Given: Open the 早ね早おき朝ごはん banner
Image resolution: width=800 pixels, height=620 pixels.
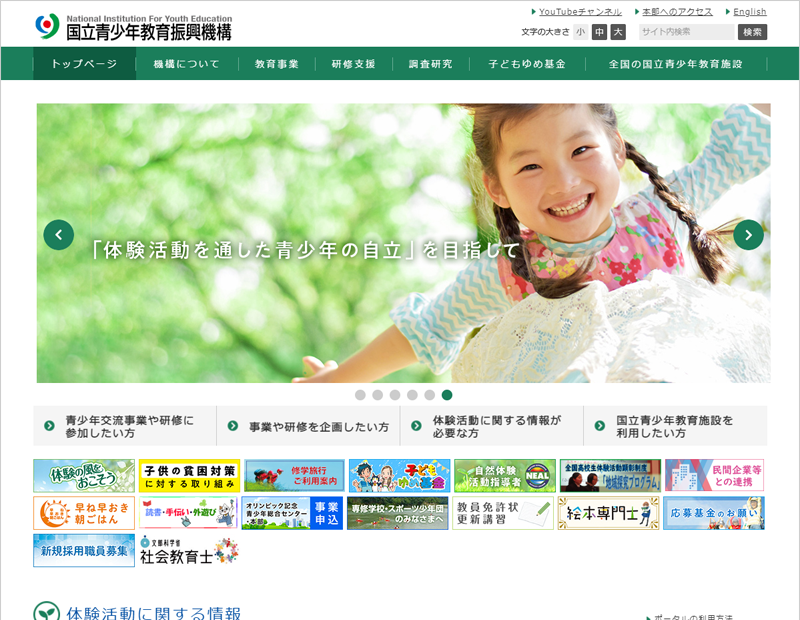Looking at the screenshot, I should point(84,513).
